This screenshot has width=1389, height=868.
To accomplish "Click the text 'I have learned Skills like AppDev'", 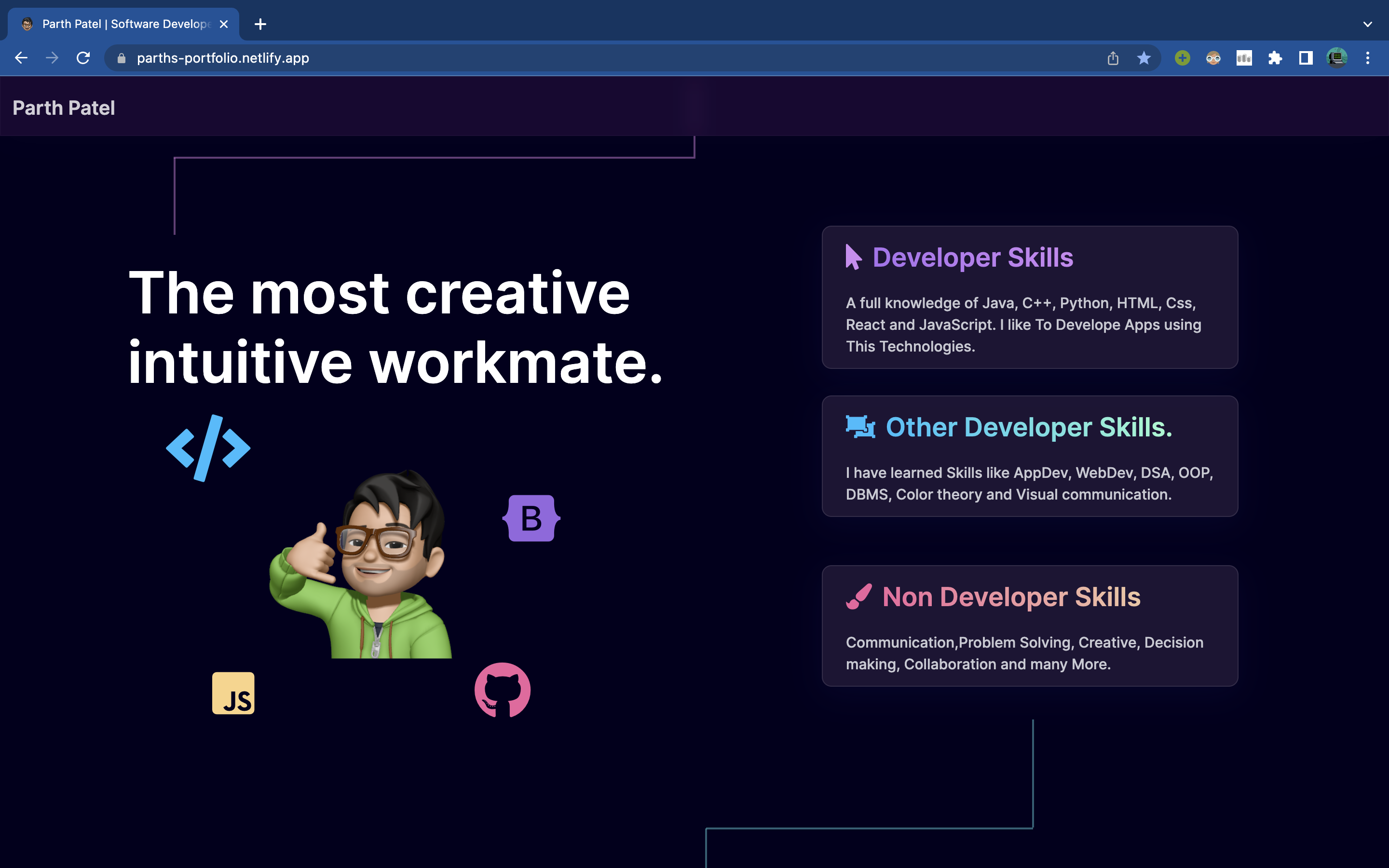I will [1029, 483].
